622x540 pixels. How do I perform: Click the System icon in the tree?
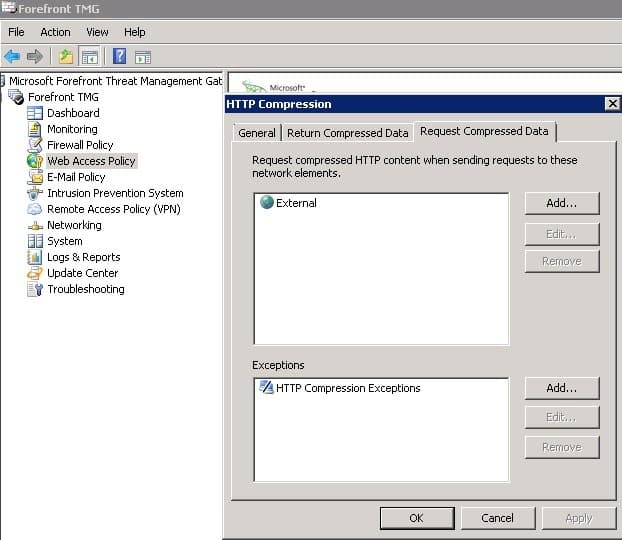35,241
